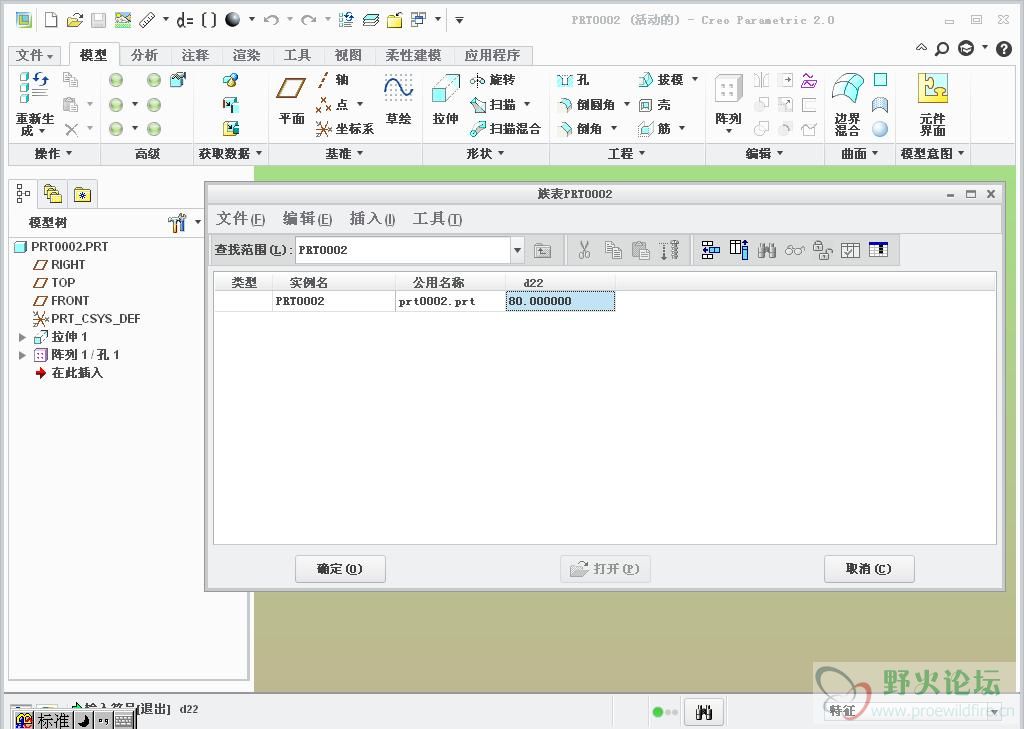Click the Open folder icon
Image resolution: width=1024 pixels, height=729 pixels.
coord(74,20)
